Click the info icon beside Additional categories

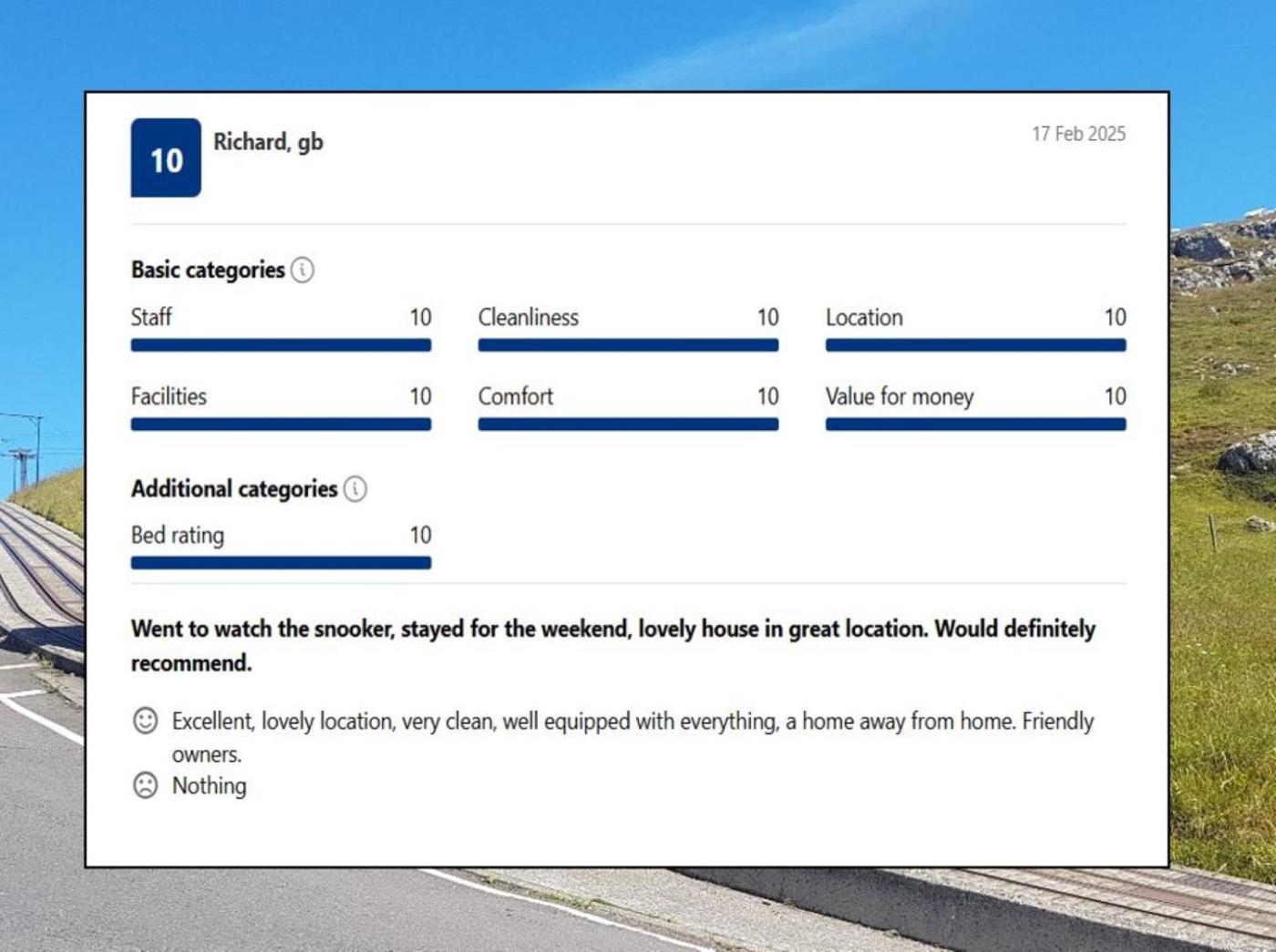[355, 489]
